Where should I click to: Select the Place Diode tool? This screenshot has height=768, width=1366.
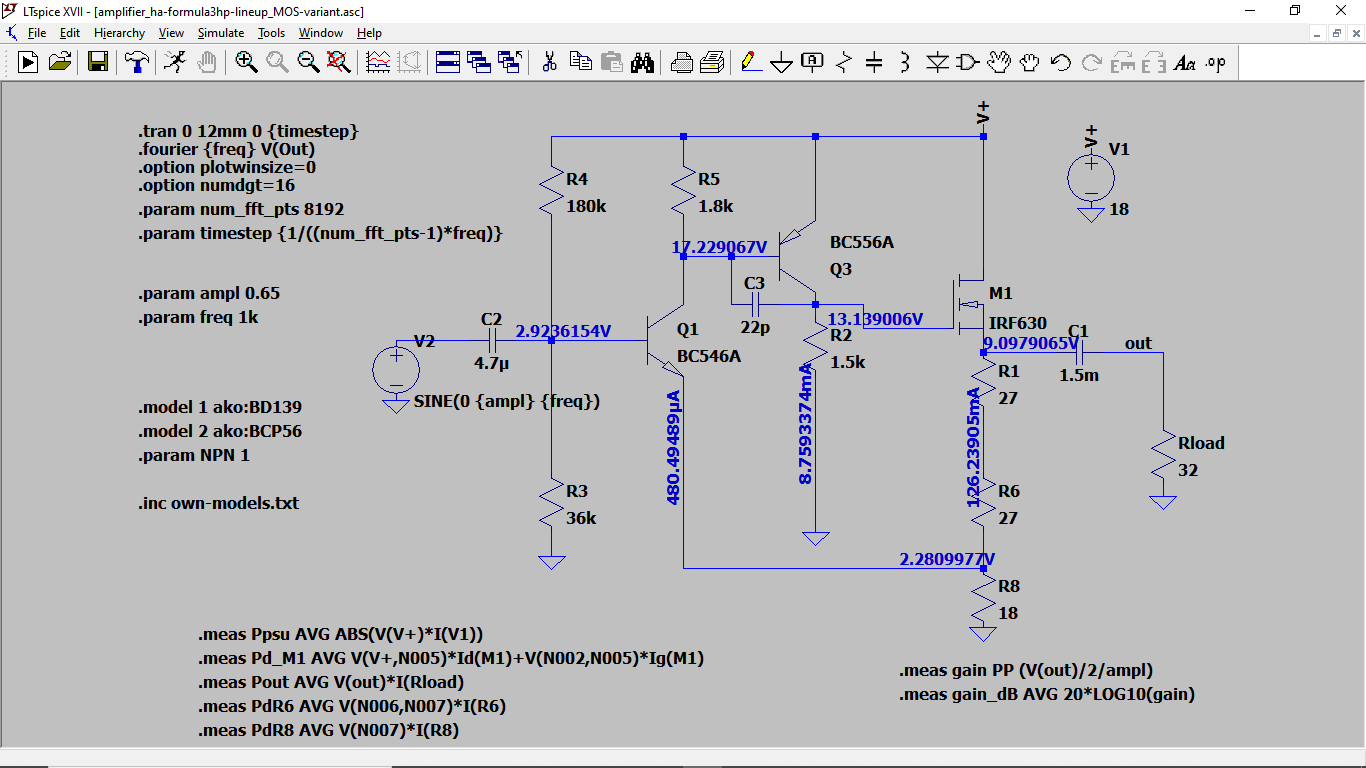937,62
